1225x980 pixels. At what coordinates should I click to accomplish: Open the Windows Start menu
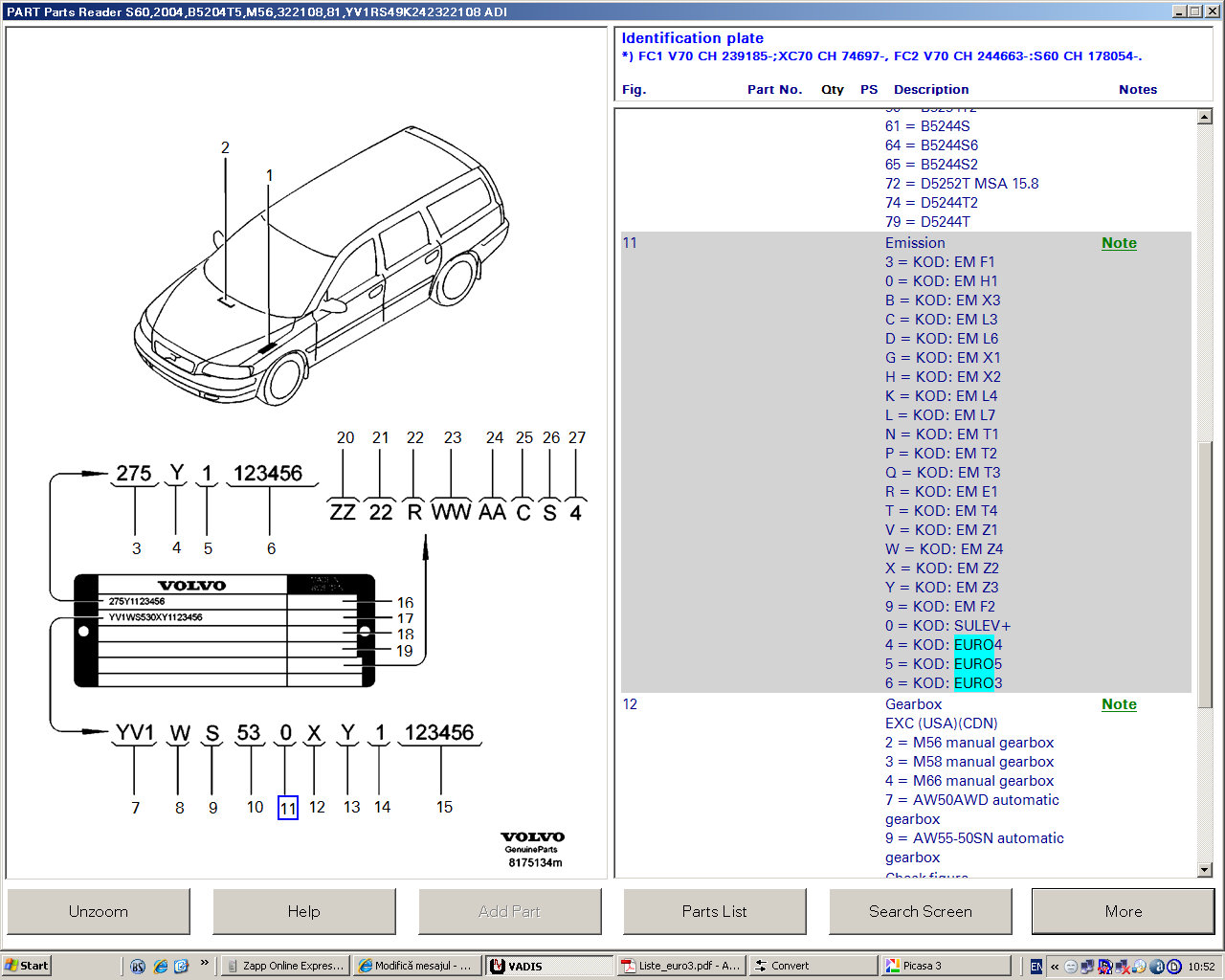click(27, 966)
